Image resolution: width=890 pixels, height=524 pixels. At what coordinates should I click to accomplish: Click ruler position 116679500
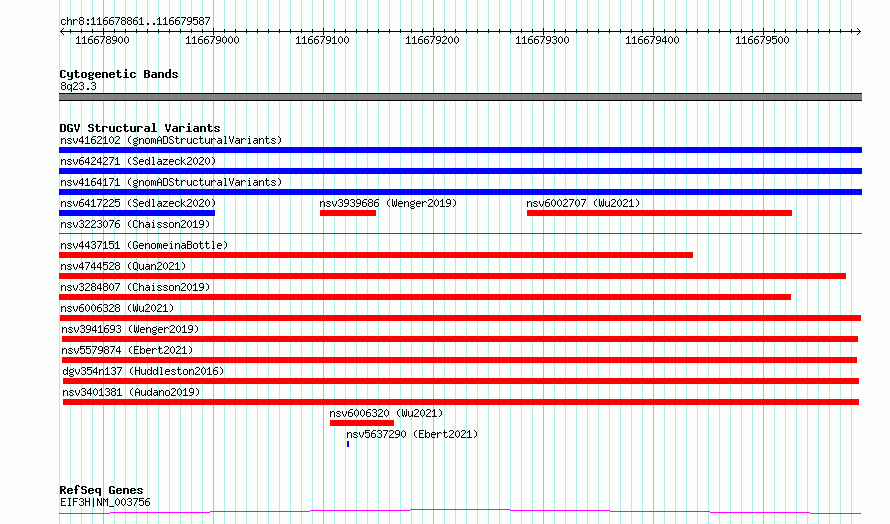click(762, 40)
